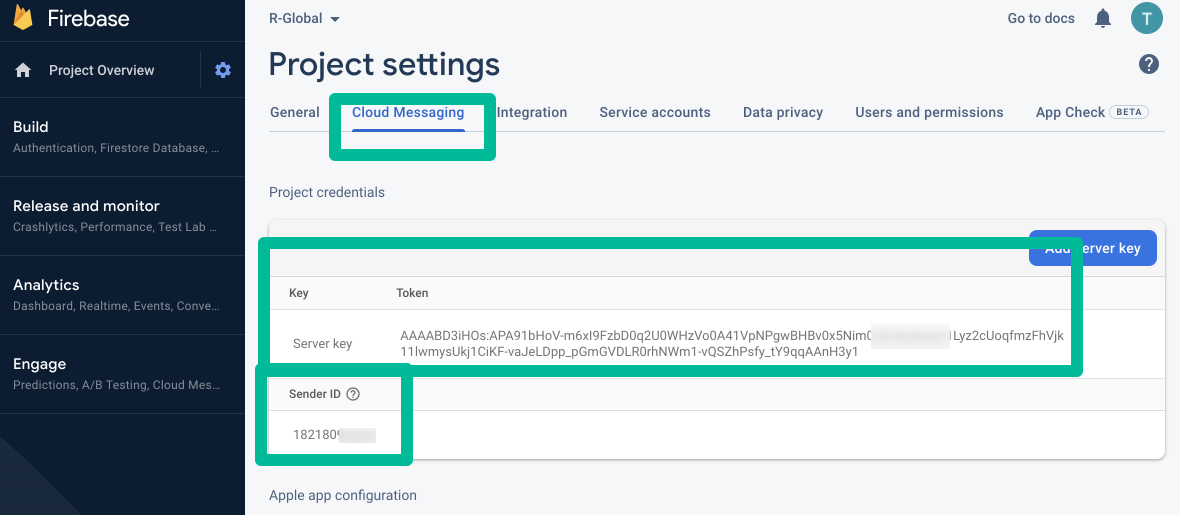Open the App Check beta tab

(x=1092, y=113)
